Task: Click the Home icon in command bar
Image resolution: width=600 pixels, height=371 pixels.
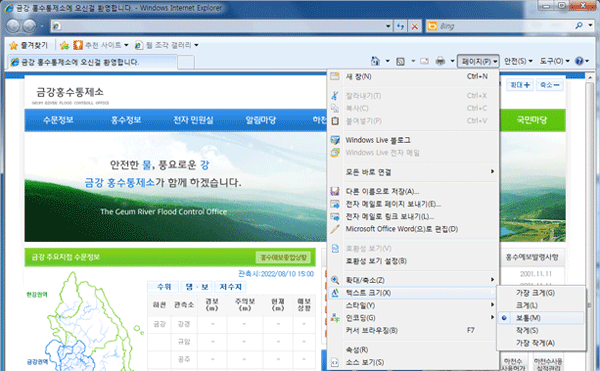Action: (375, 61)
